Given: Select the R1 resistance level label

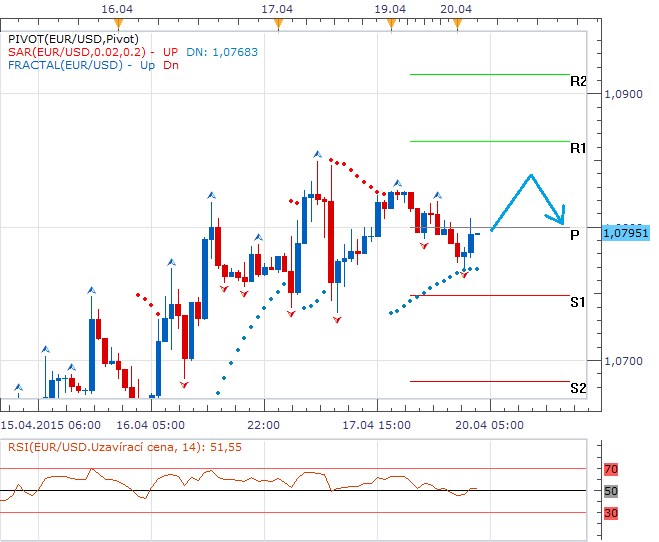Looking at the screenshot, I should (x=577, y=148).
